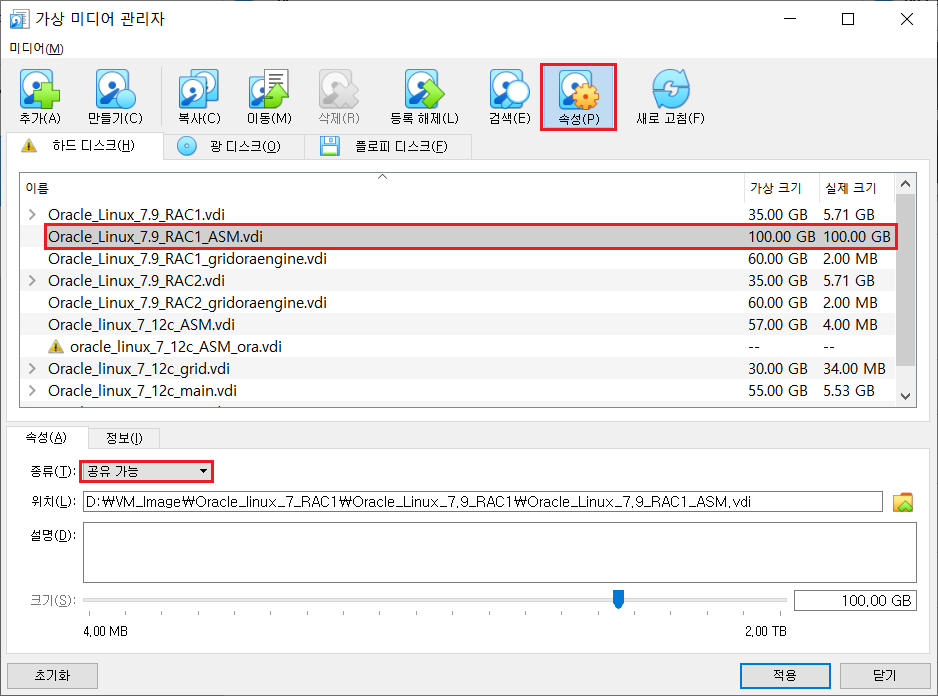Select the Oracle_linux_7_12c_grid.vdi name

[x=139, y=369]
